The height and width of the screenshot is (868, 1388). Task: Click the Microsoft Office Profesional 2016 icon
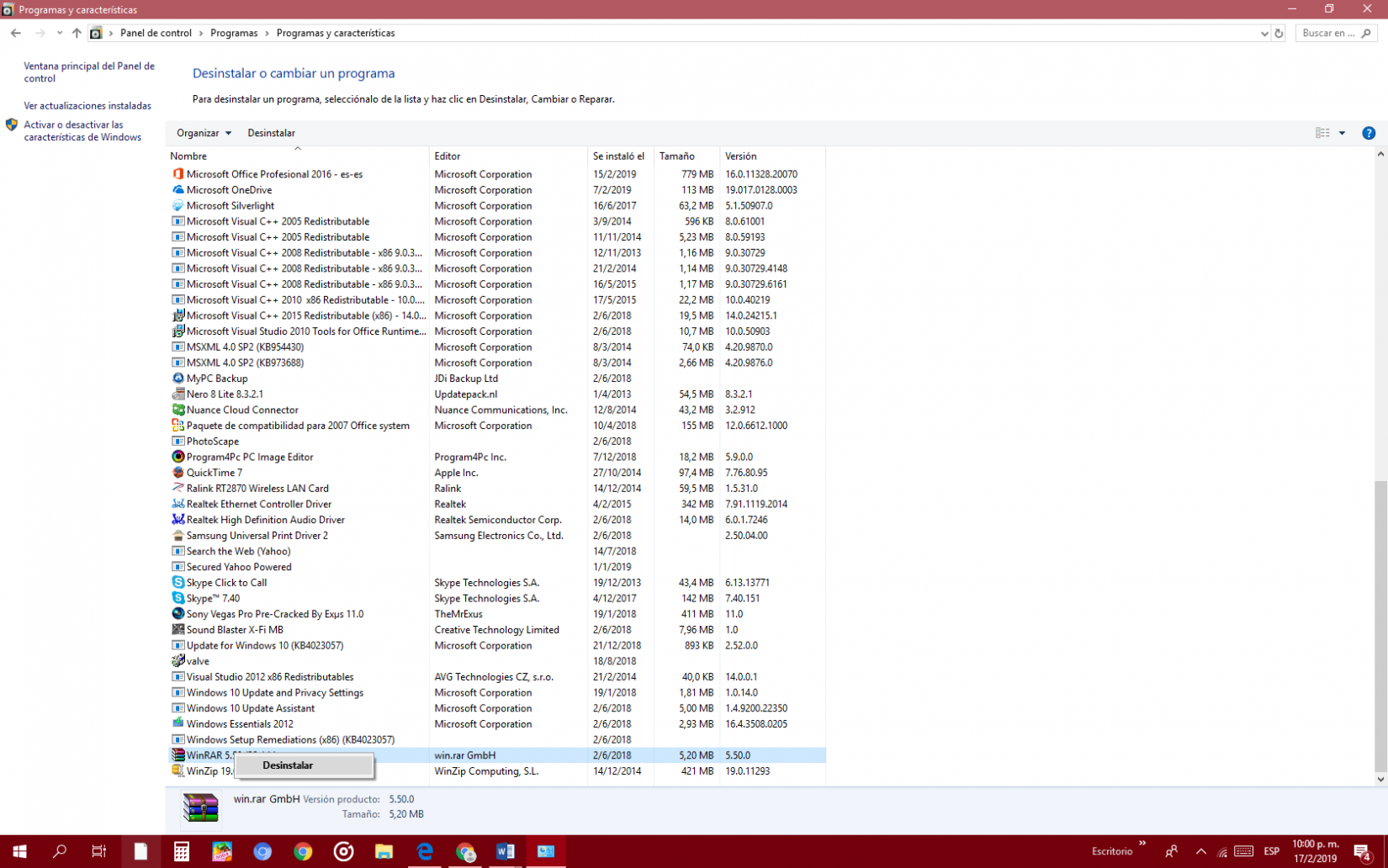[x=177, y=174]
